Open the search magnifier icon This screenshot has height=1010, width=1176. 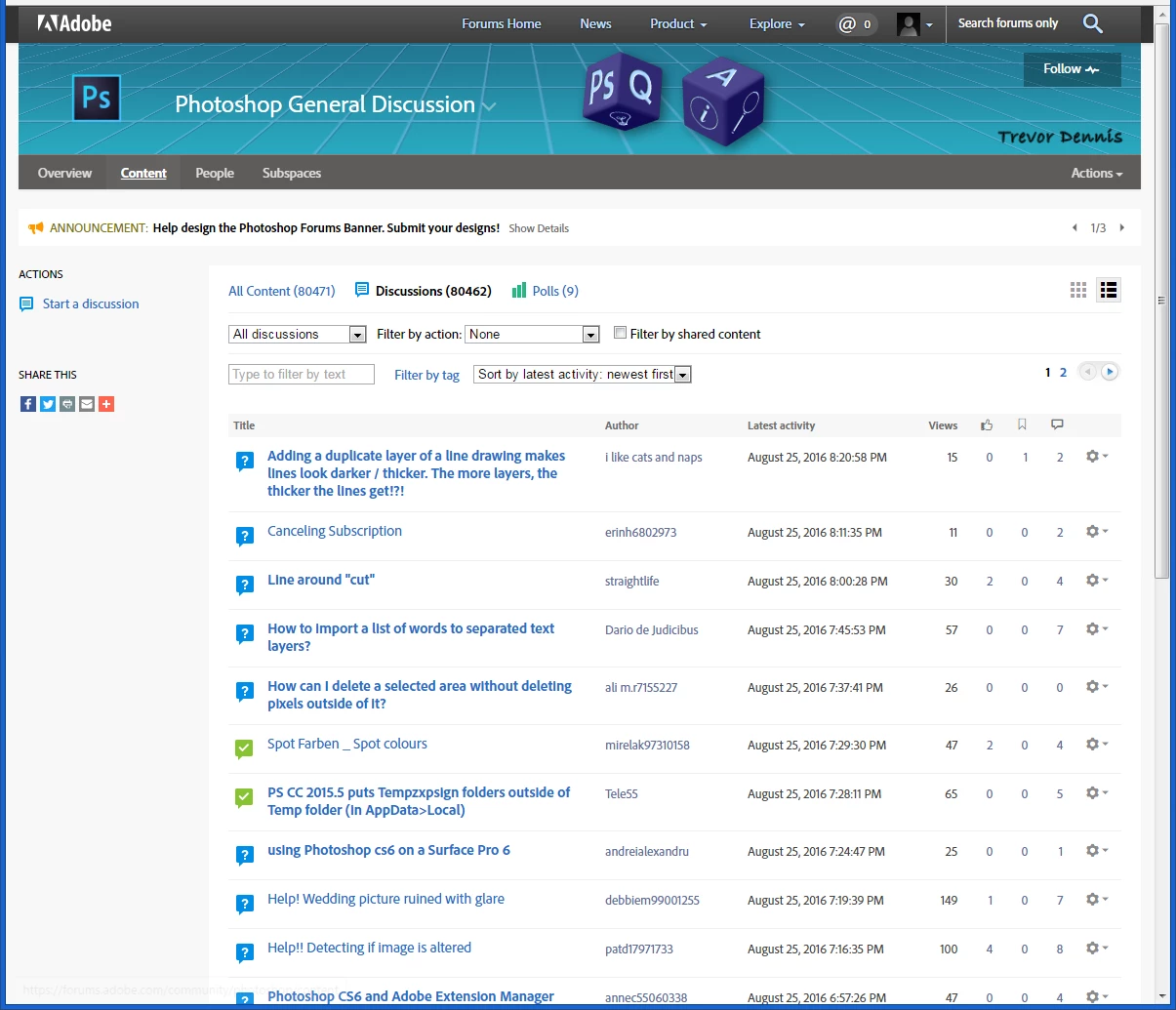pos(1093,23)
